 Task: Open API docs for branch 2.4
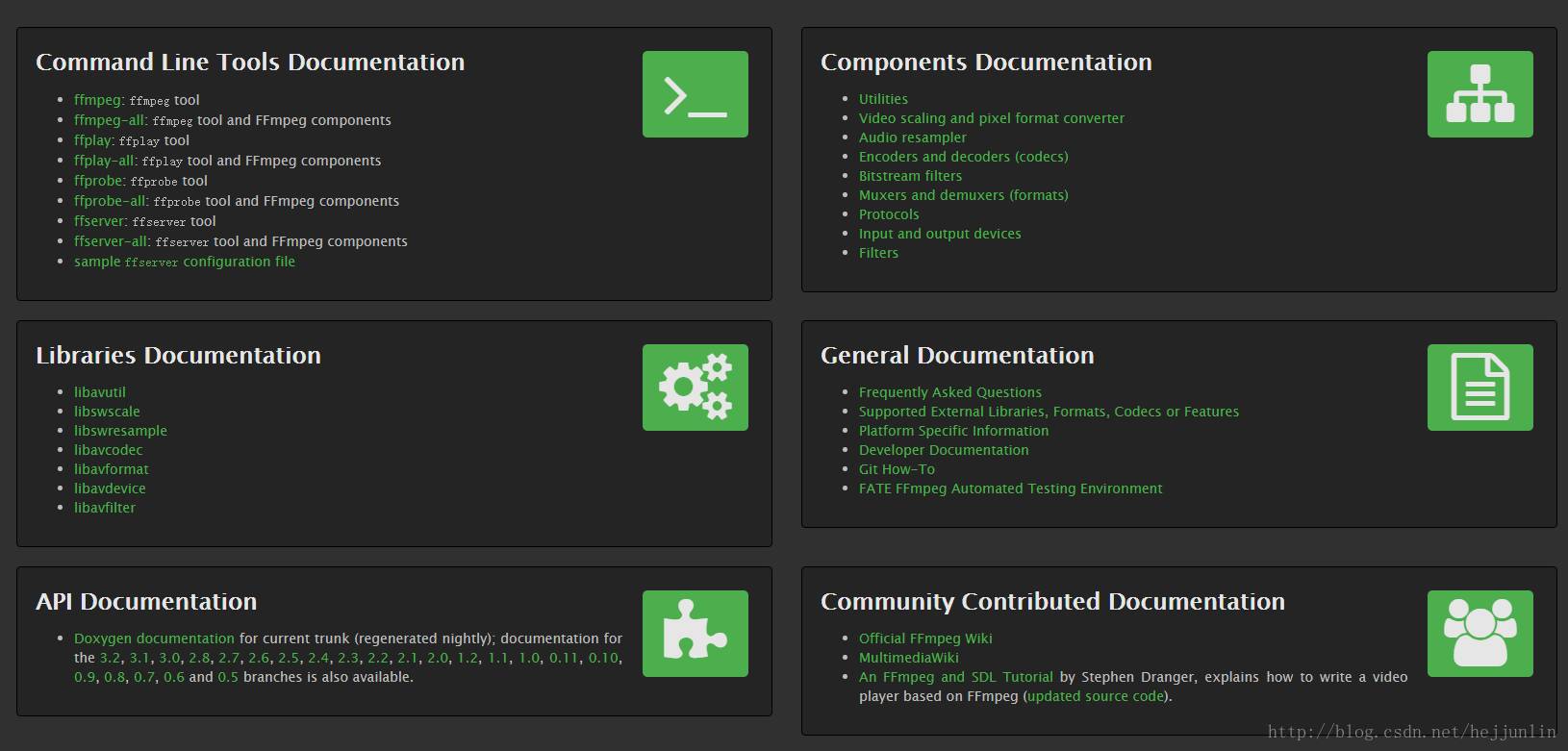(318, 658)
